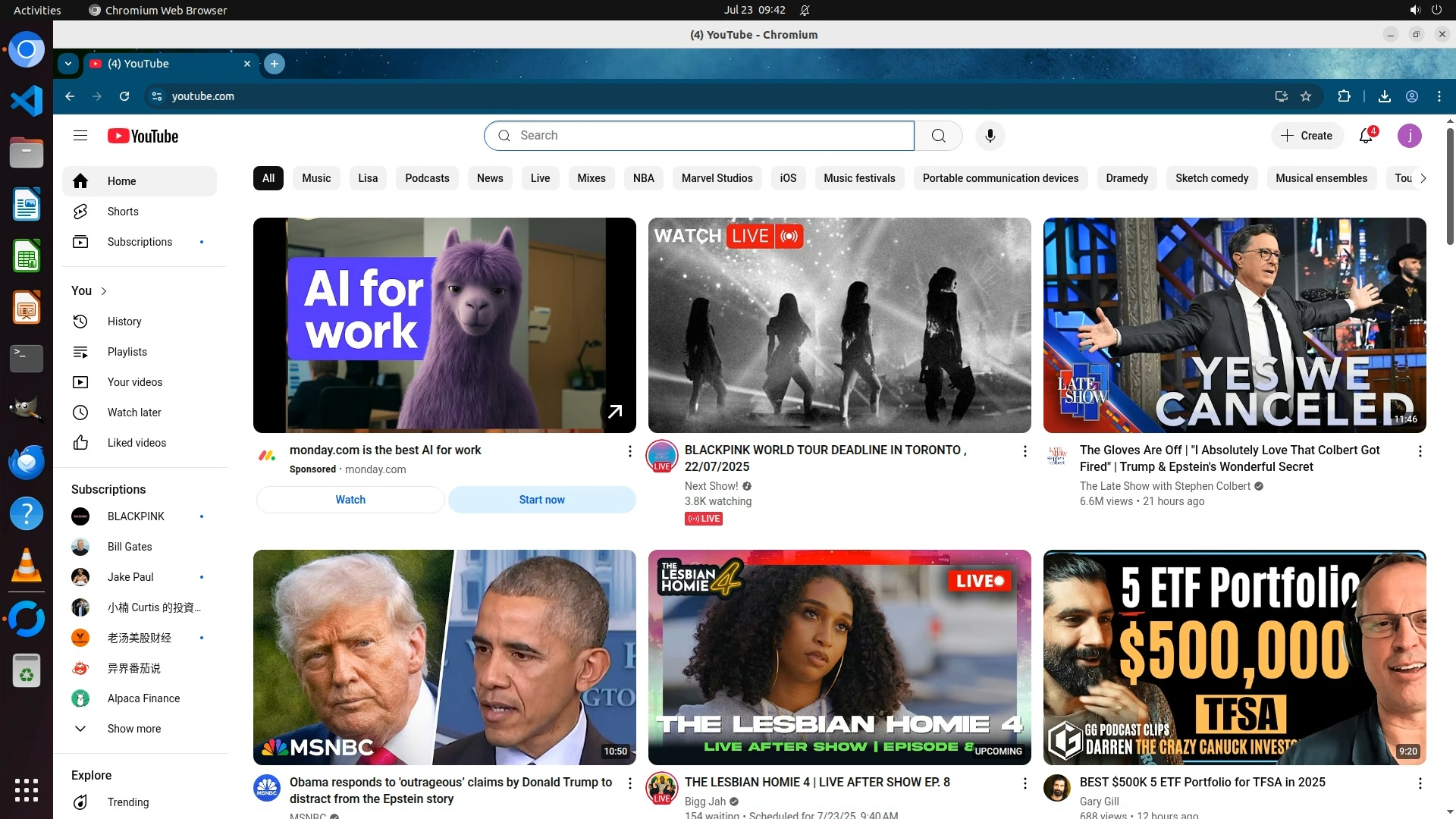Click the Create button
Screen dimensions: 1456x819
(1307, 136)
